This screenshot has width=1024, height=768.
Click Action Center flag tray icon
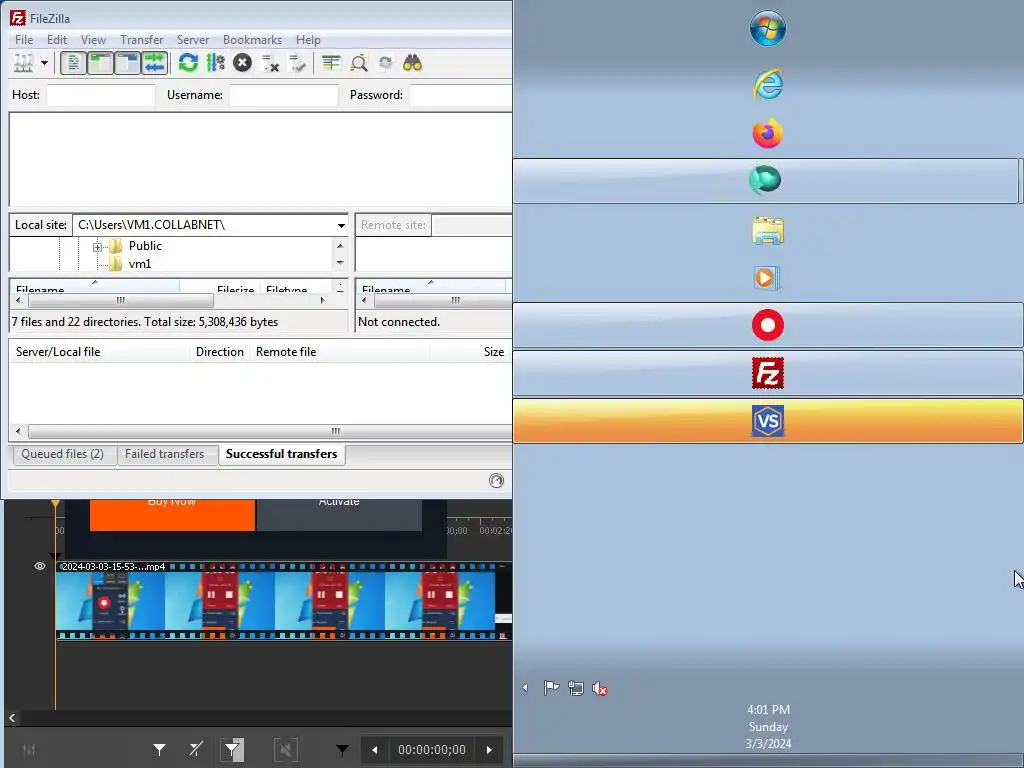551,688
